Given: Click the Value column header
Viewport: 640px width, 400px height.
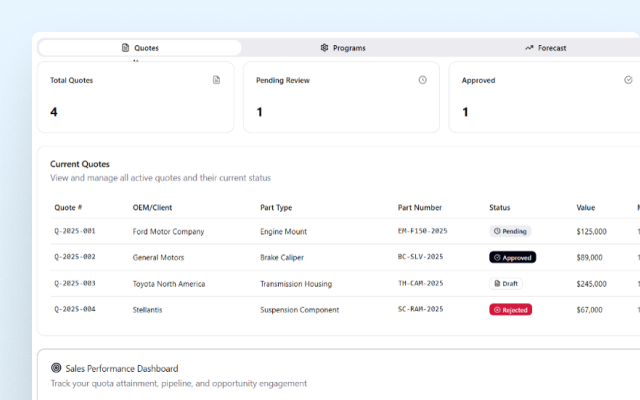Looking at the screenshot, I should (586, 207).
